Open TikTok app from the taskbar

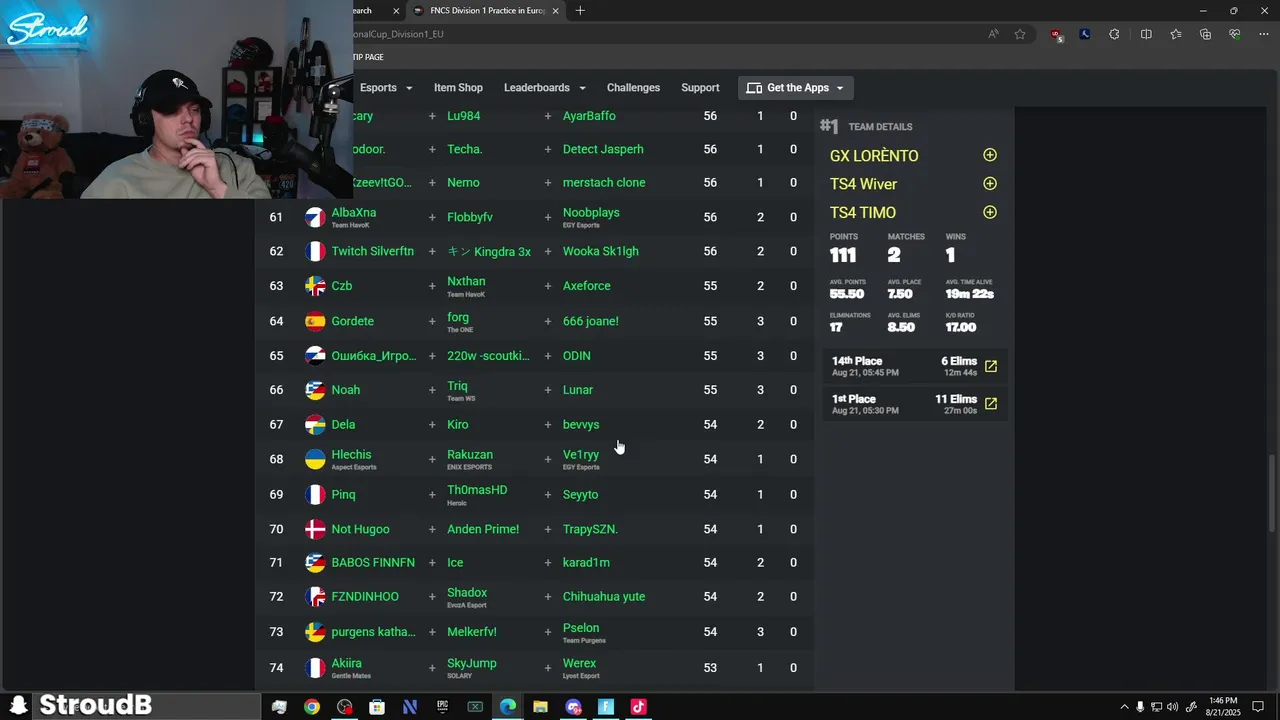click(638, 707)
